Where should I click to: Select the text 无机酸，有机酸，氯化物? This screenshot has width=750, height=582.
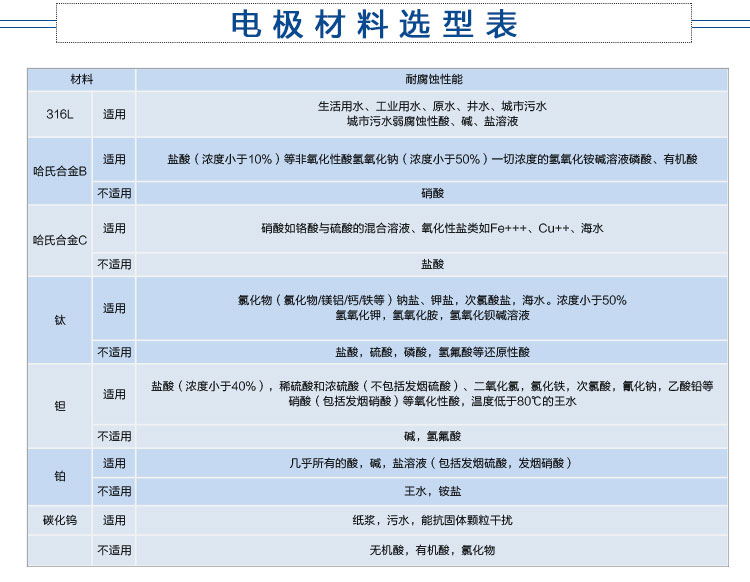pos(432,550)
